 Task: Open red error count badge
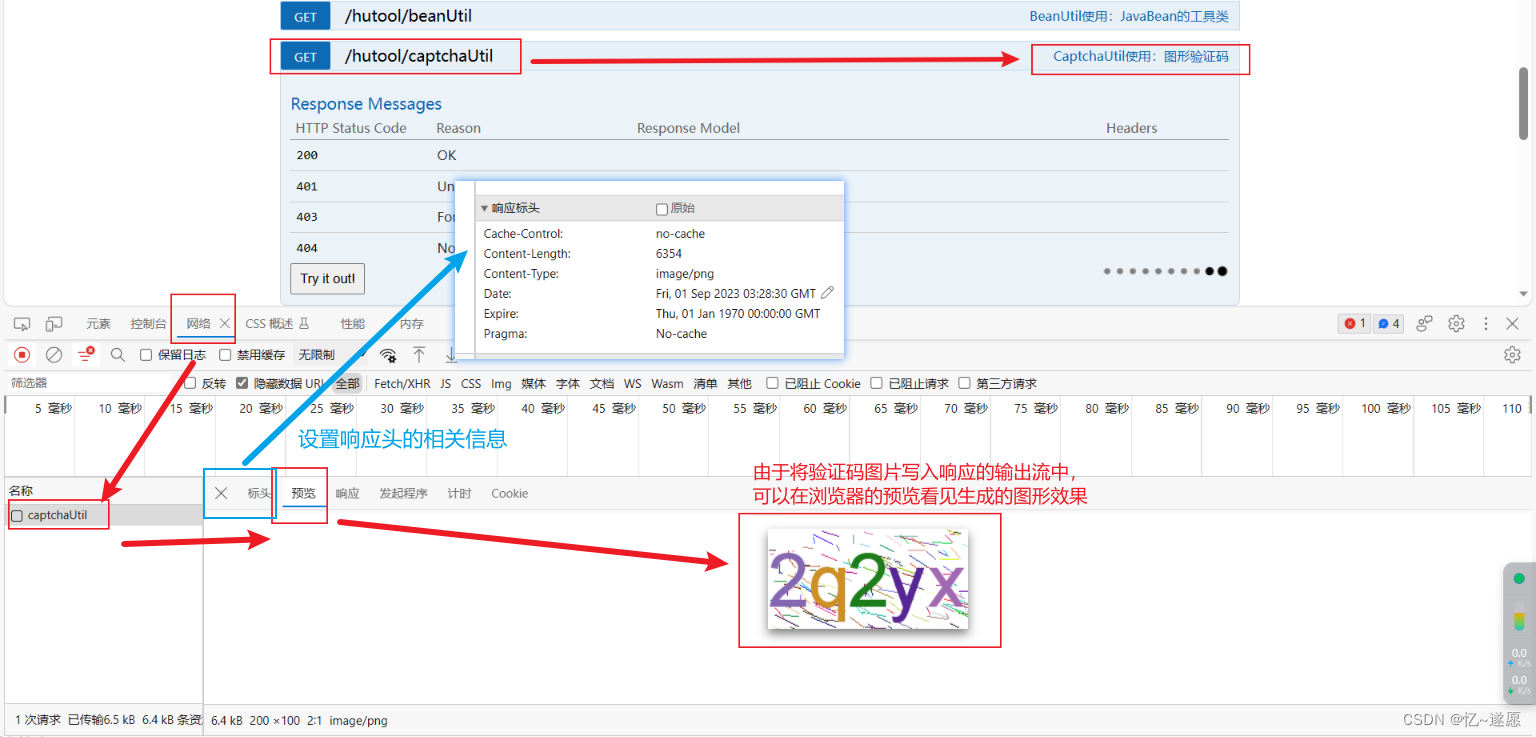pyautogui.click(x=1354, y=324)
